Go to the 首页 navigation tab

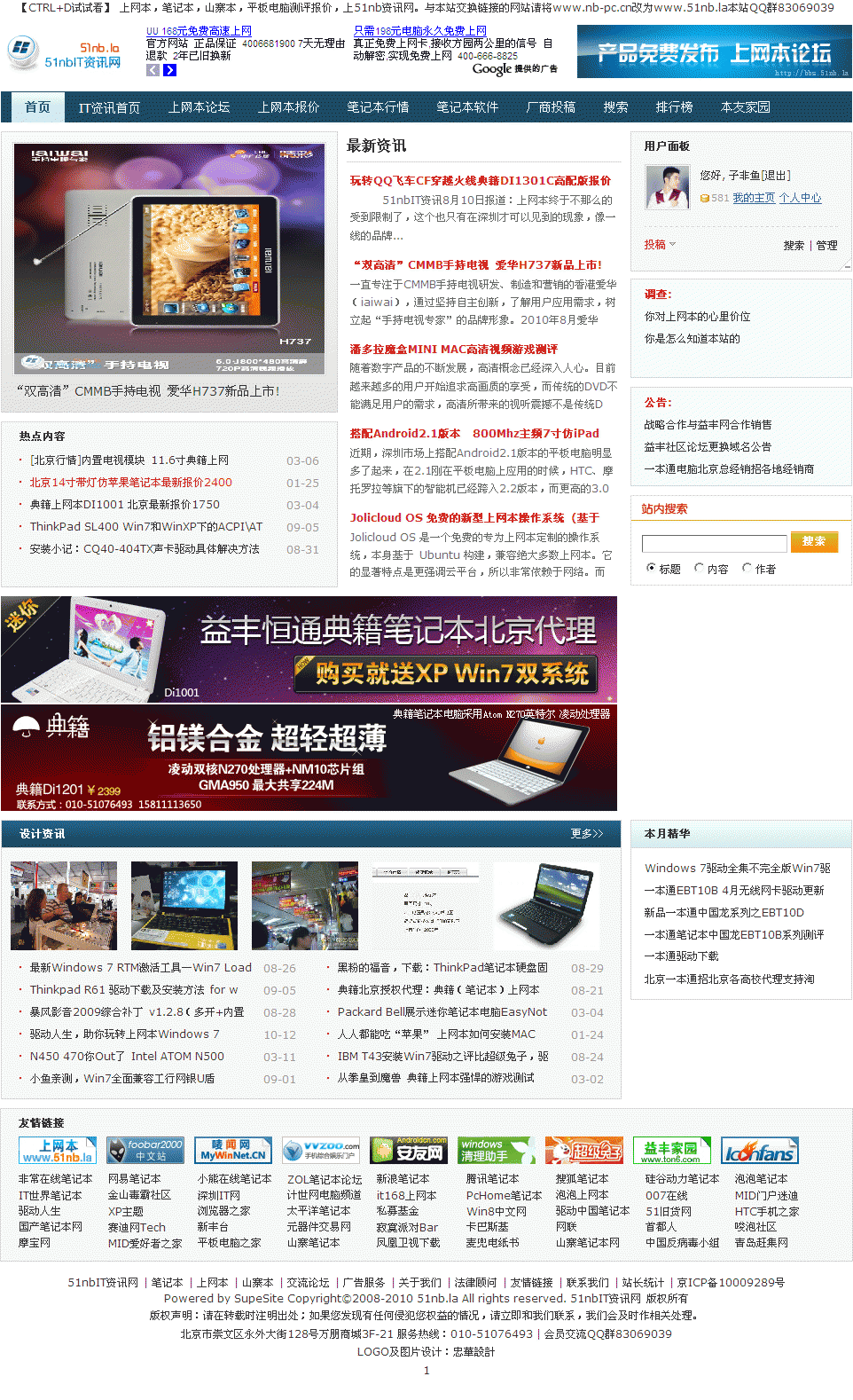coord(37,107)
